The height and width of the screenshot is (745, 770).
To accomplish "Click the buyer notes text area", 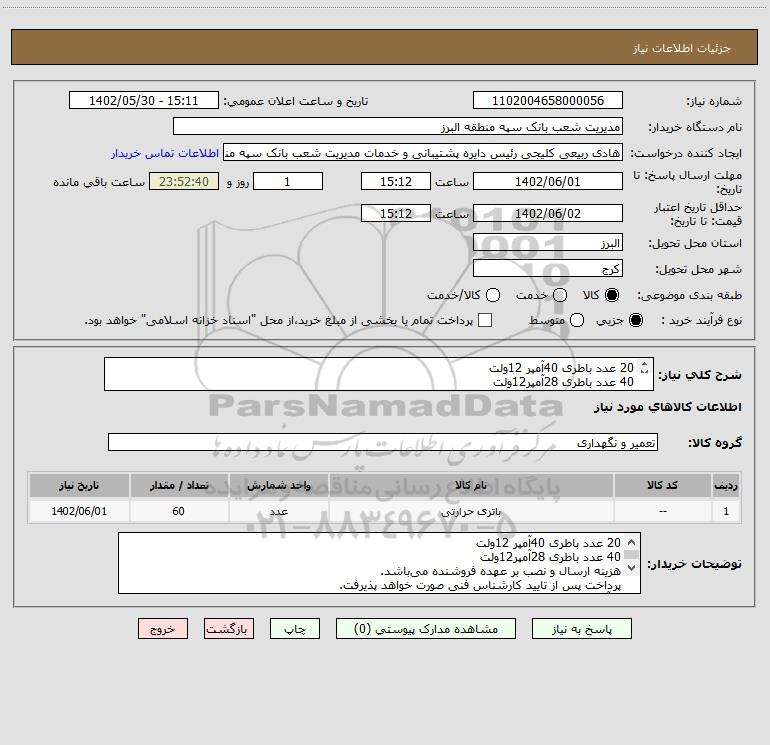I will pos(379,563).
